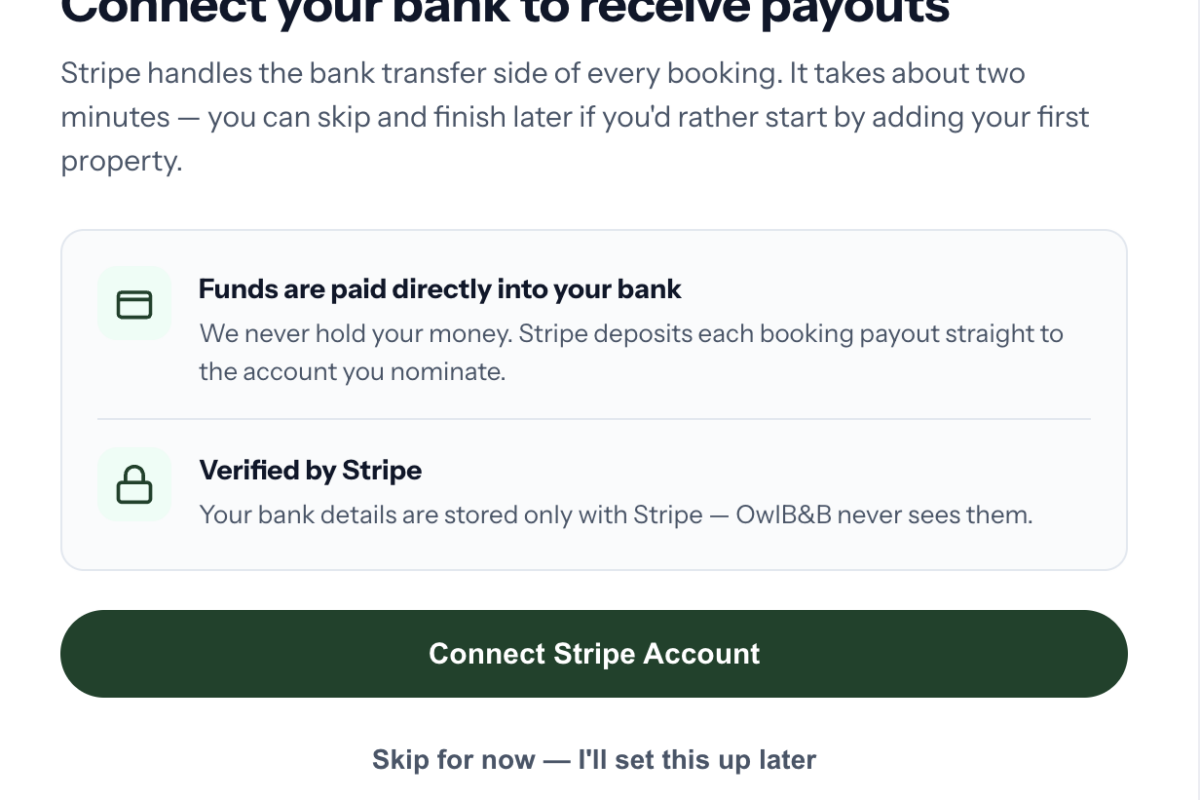
Task: Click the bank card icon beside Funds heading
Action: point(135,304)
